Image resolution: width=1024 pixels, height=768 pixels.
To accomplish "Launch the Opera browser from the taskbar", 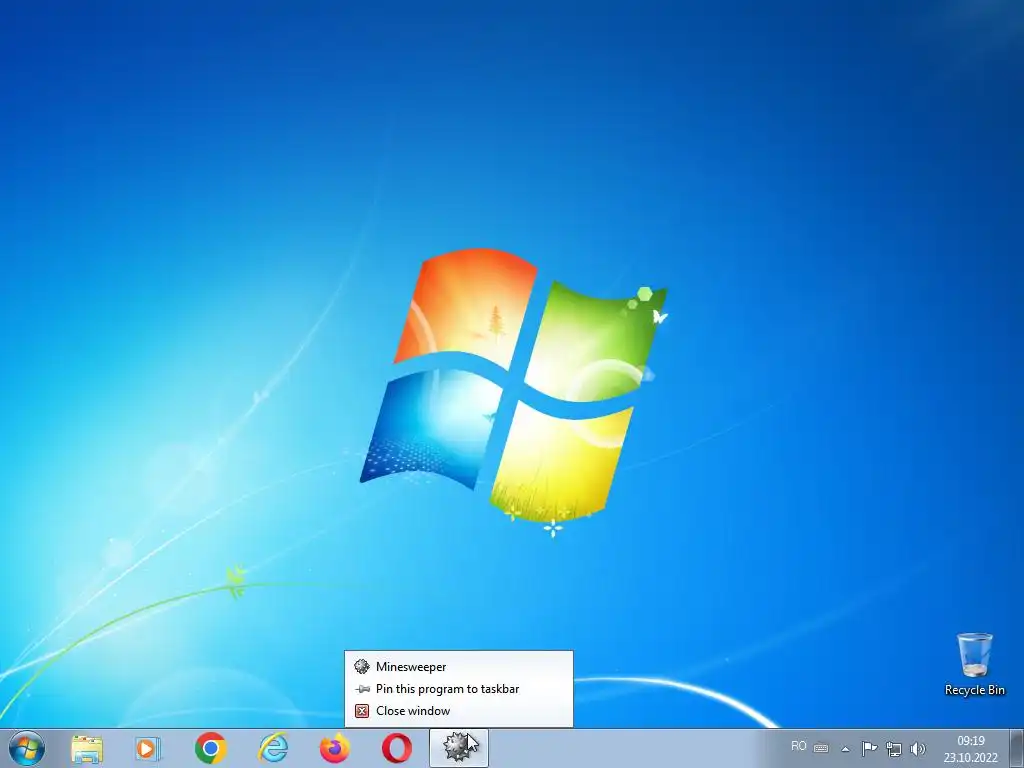I will click(397, 748).
